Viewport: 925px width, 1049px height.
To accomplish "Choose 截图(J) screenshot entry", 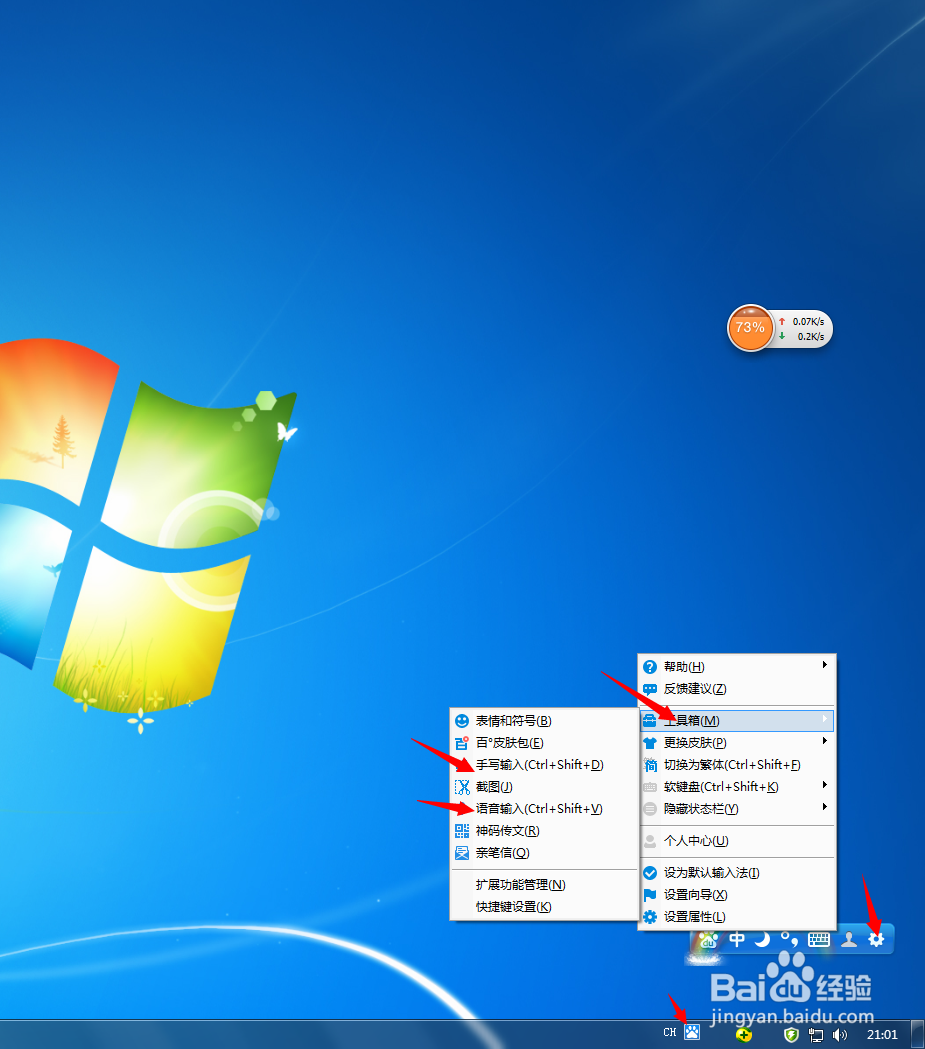I will coord(544,787).
